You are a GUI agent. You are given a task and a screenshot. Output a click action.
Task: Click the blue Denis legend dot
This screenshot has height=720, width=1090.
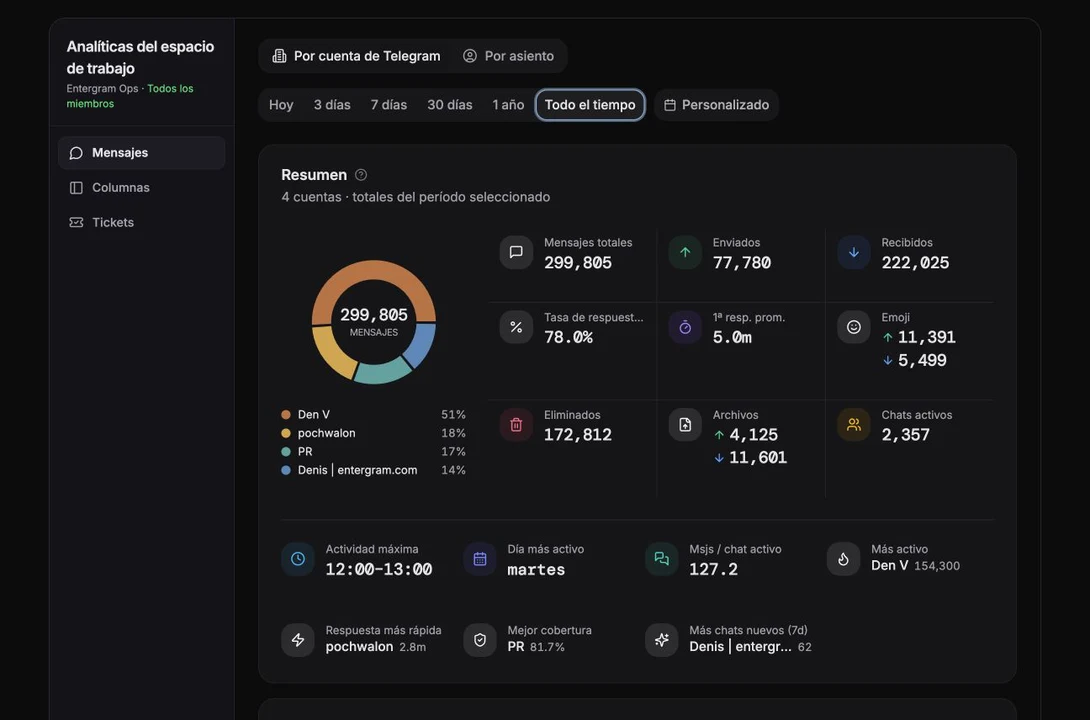[286, 471]
